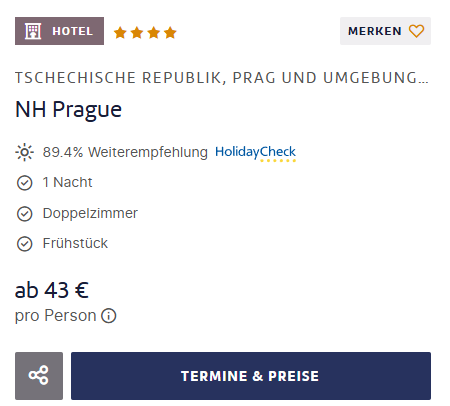
Task: Click the hotel building icon
Action: pos(33,31)
